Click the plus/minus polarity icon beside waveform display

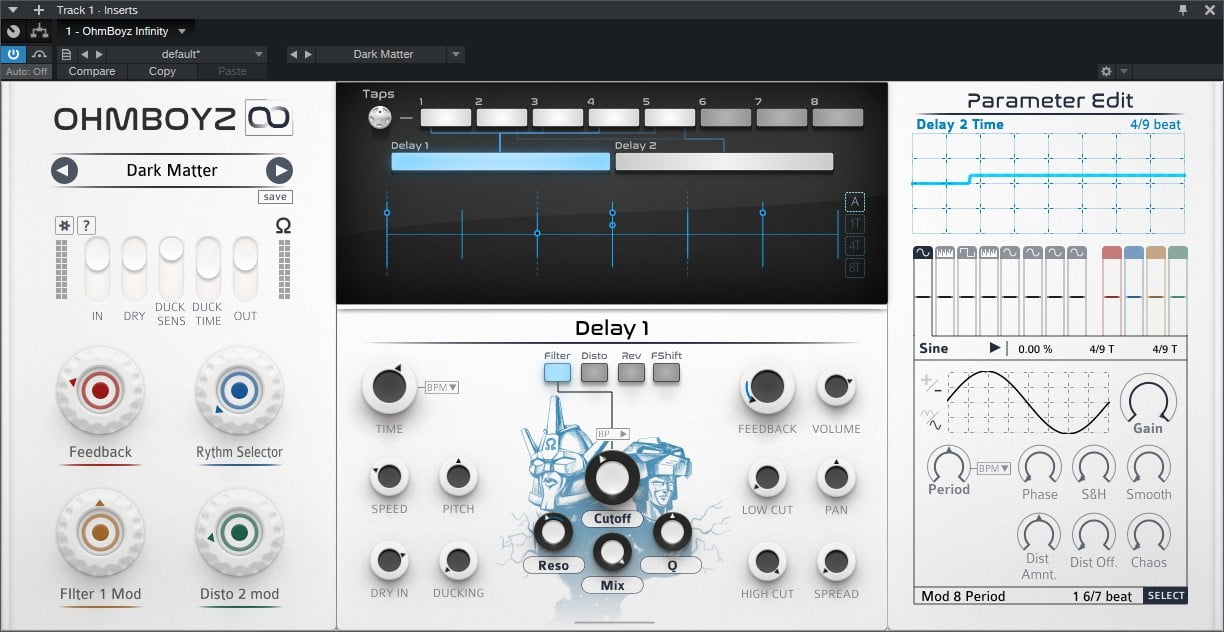tap(930, 384)
